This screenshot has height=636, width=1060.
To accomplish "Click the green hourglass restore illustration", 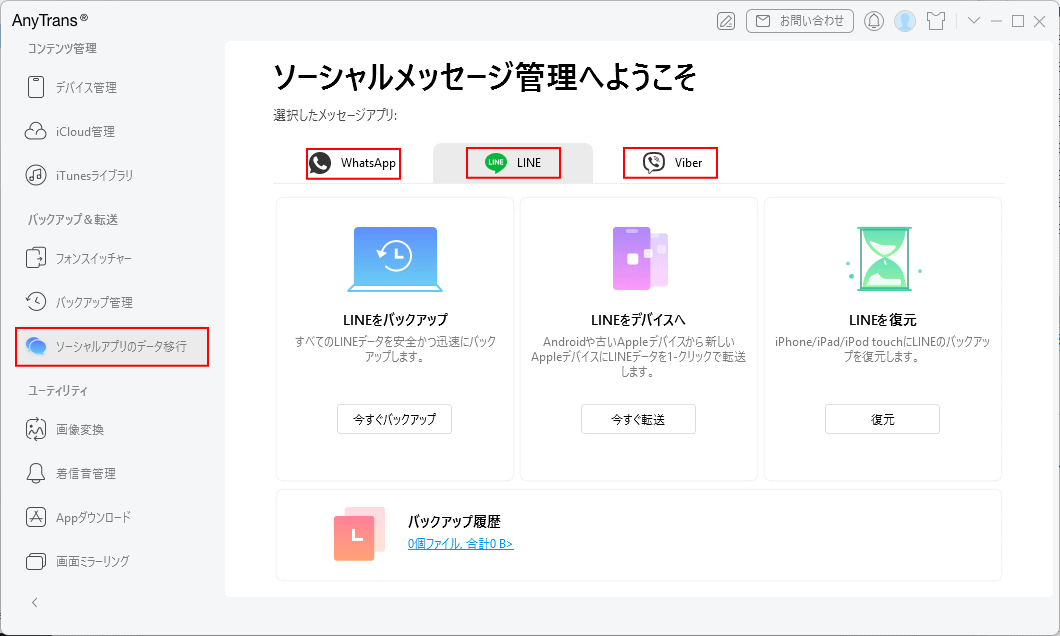I will (x=884, y=259).
